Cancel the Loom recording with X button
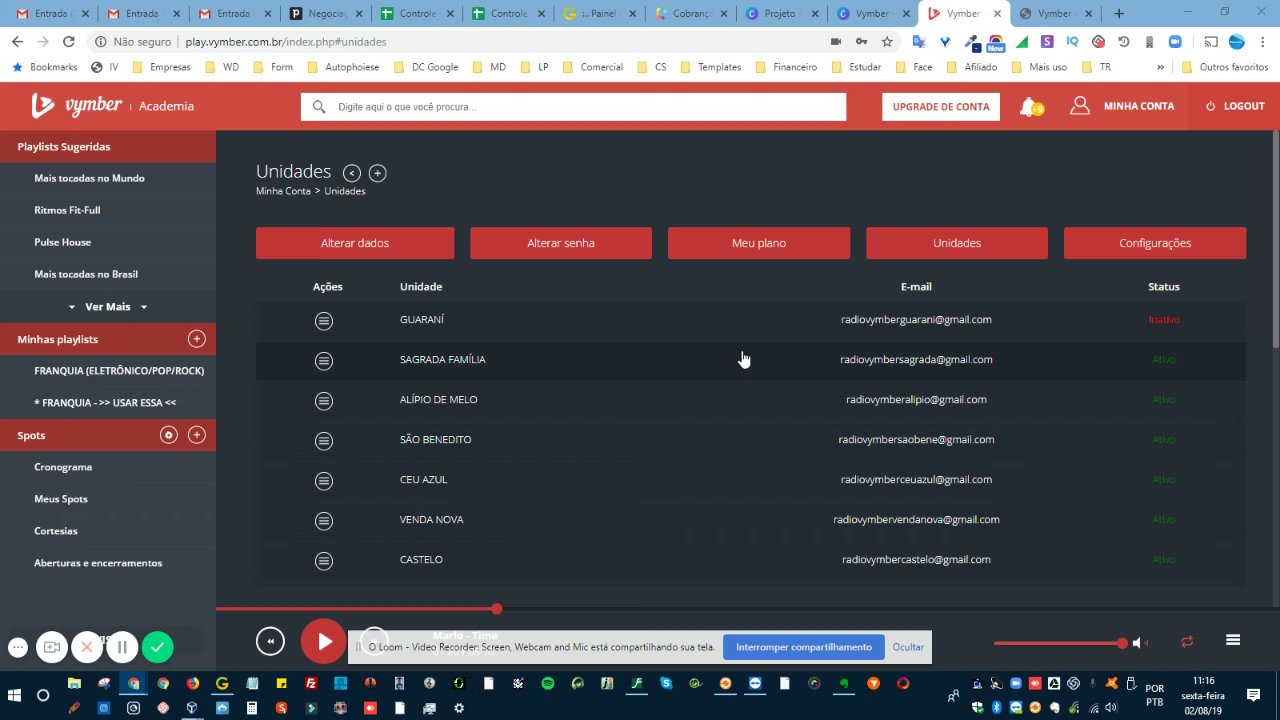Viewport: 1280px width, 720px height. 87,647
